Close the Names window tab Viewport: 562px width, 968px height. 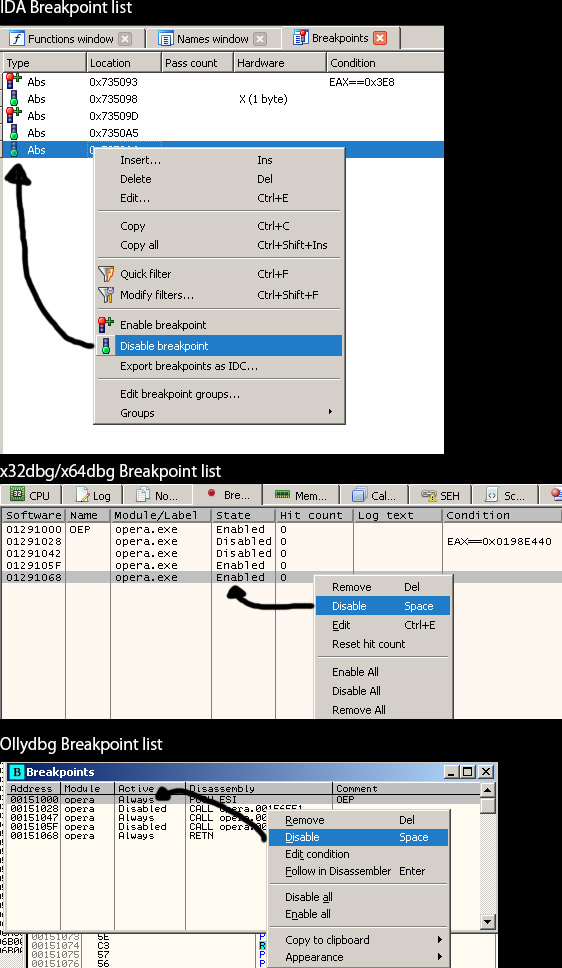[x=261, y=39]
